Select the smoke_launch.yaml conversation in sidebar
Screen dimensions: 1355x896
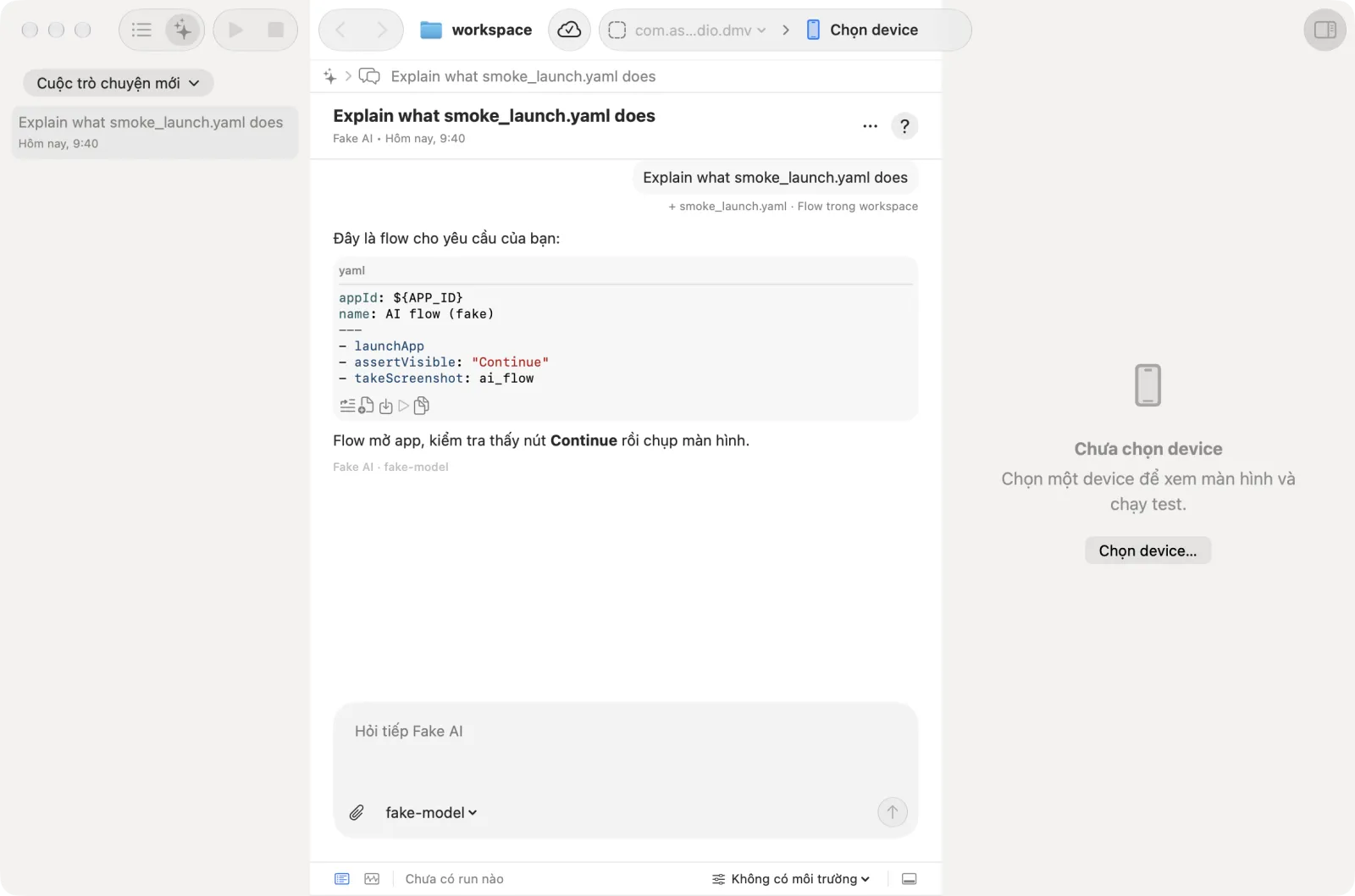click(155, 132)
